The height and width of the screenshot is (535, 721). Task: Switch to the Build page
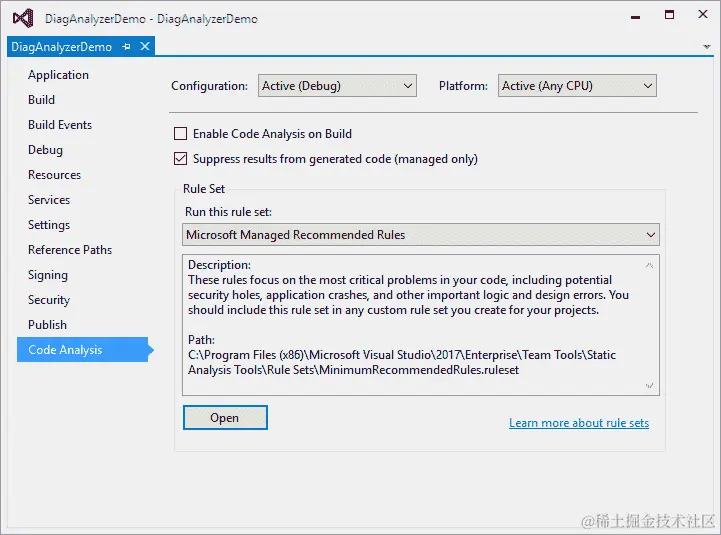41,100
